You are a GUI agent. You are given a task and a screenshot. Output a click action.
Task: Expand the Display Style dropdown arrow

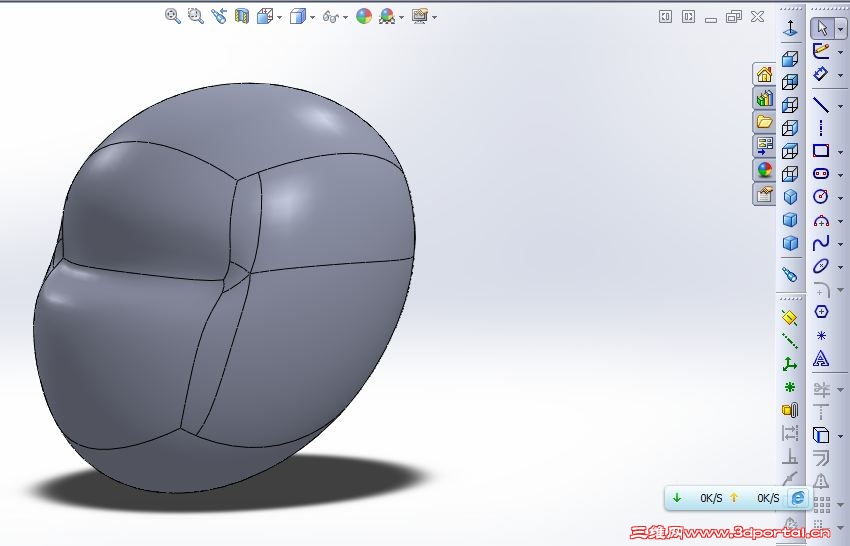pyautogui.click(x=312, y=17)
